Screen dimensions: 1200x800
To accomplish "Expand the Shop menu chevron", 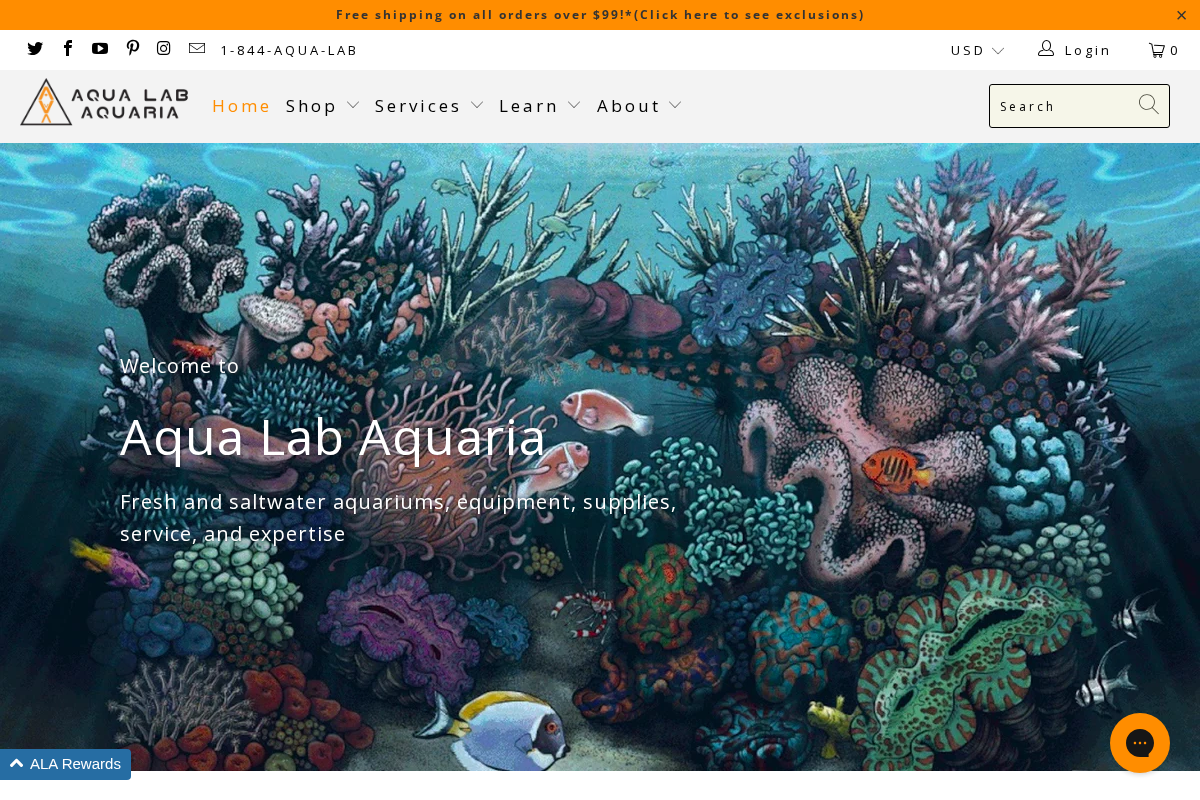I will (354, 104).
